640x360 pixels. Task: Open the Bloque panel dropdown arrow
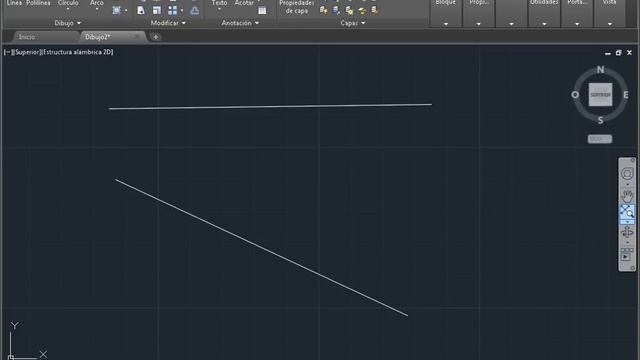point(446,24)
